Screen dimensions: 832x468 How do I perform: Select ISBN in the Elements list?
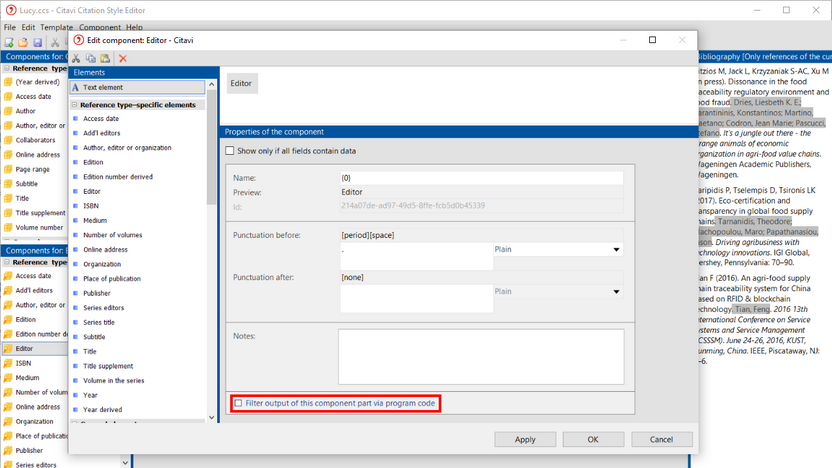91,206
